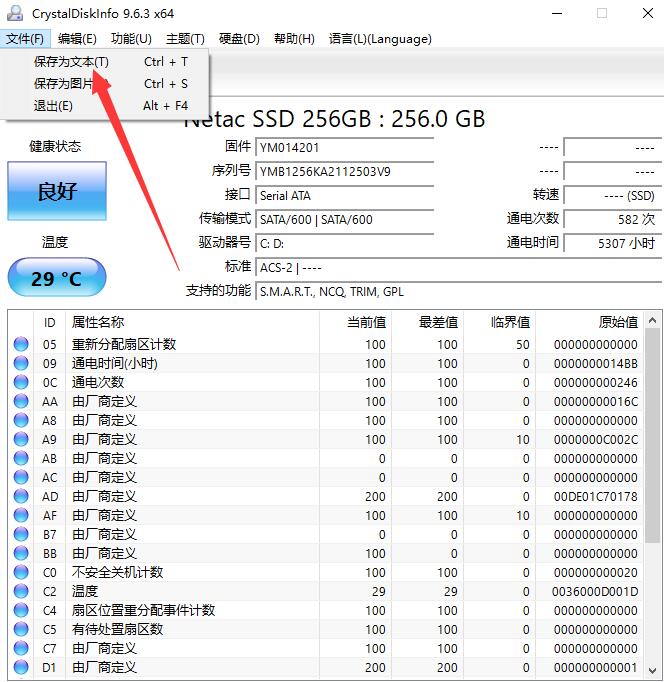The height and width of the screenshot is (682, 664).
Task: Click the 29 °C temperature button
Action: (x=57, y=277)
